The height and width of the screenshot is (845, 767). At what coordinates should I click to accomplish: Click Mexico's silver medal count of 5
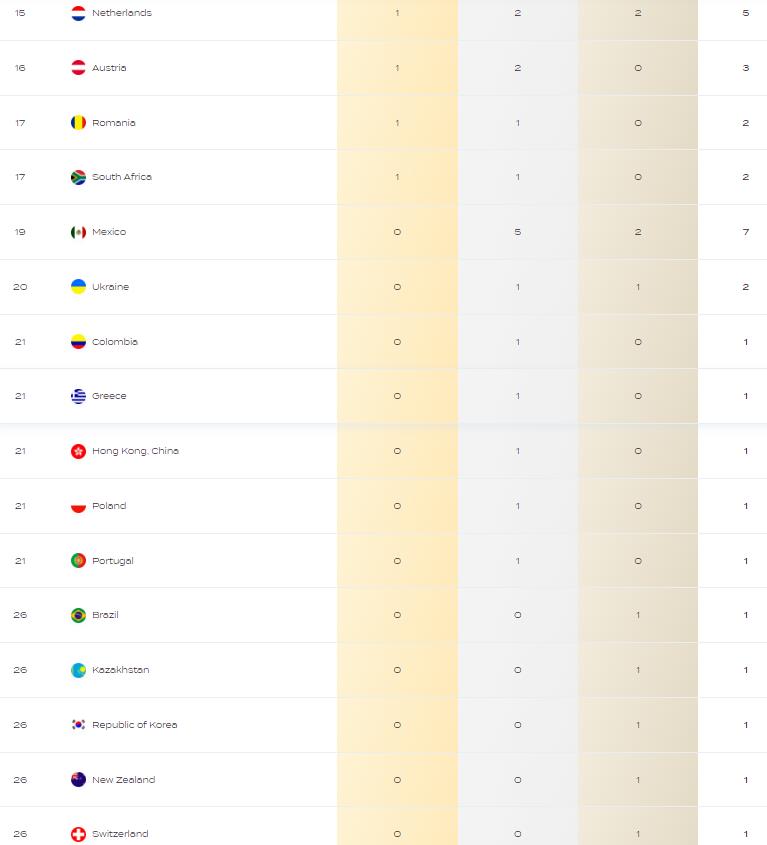(x=517, y=232)
